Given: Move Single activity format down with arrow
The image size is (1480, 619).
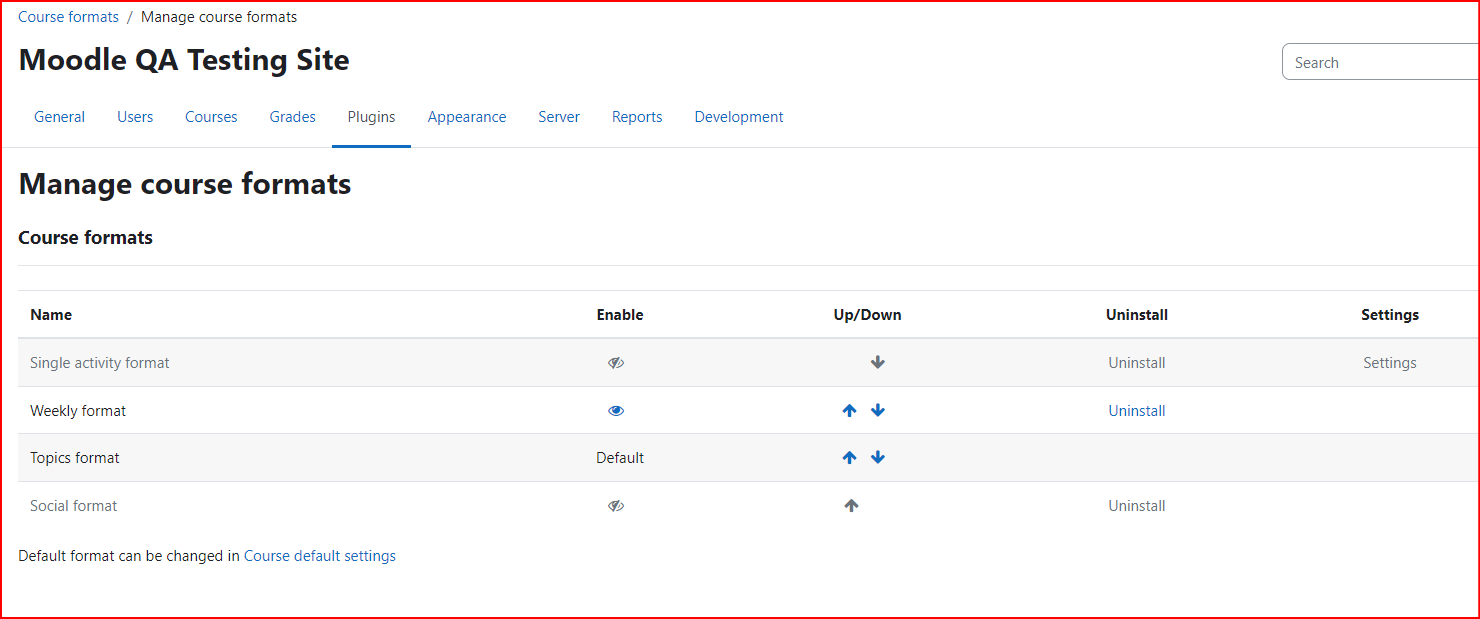Looking at the screenshot, I should coord(878,363).
